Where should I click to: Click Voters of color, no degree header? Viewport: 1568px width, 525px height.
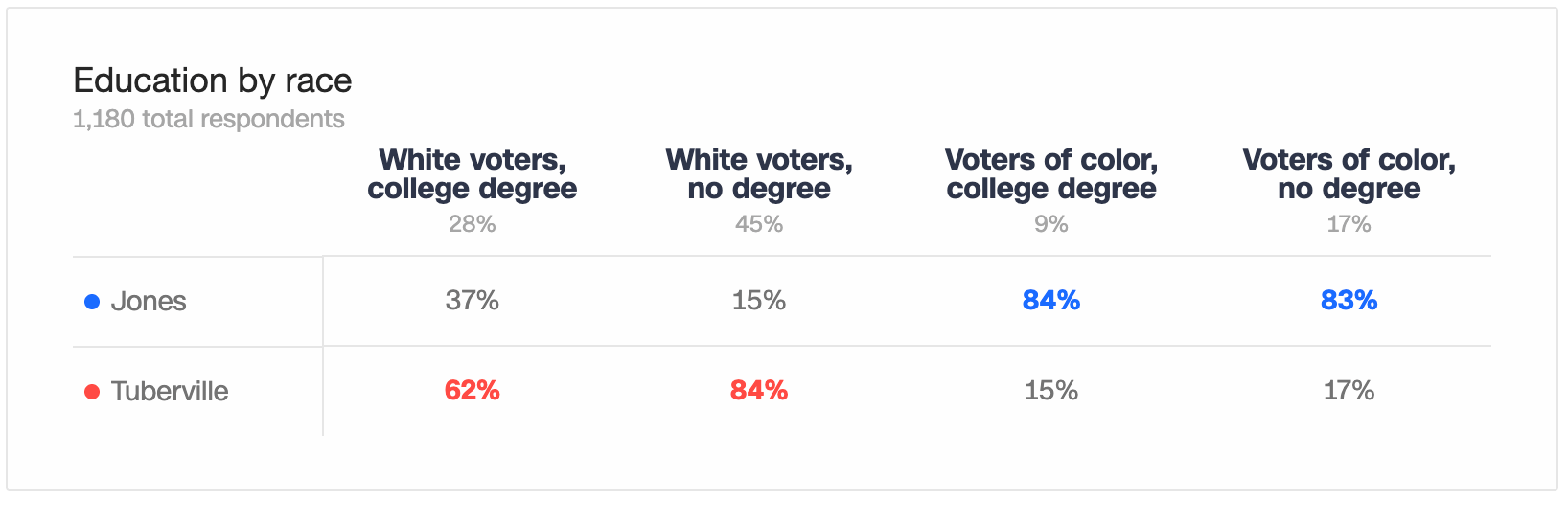click(x=1349, y=173)
